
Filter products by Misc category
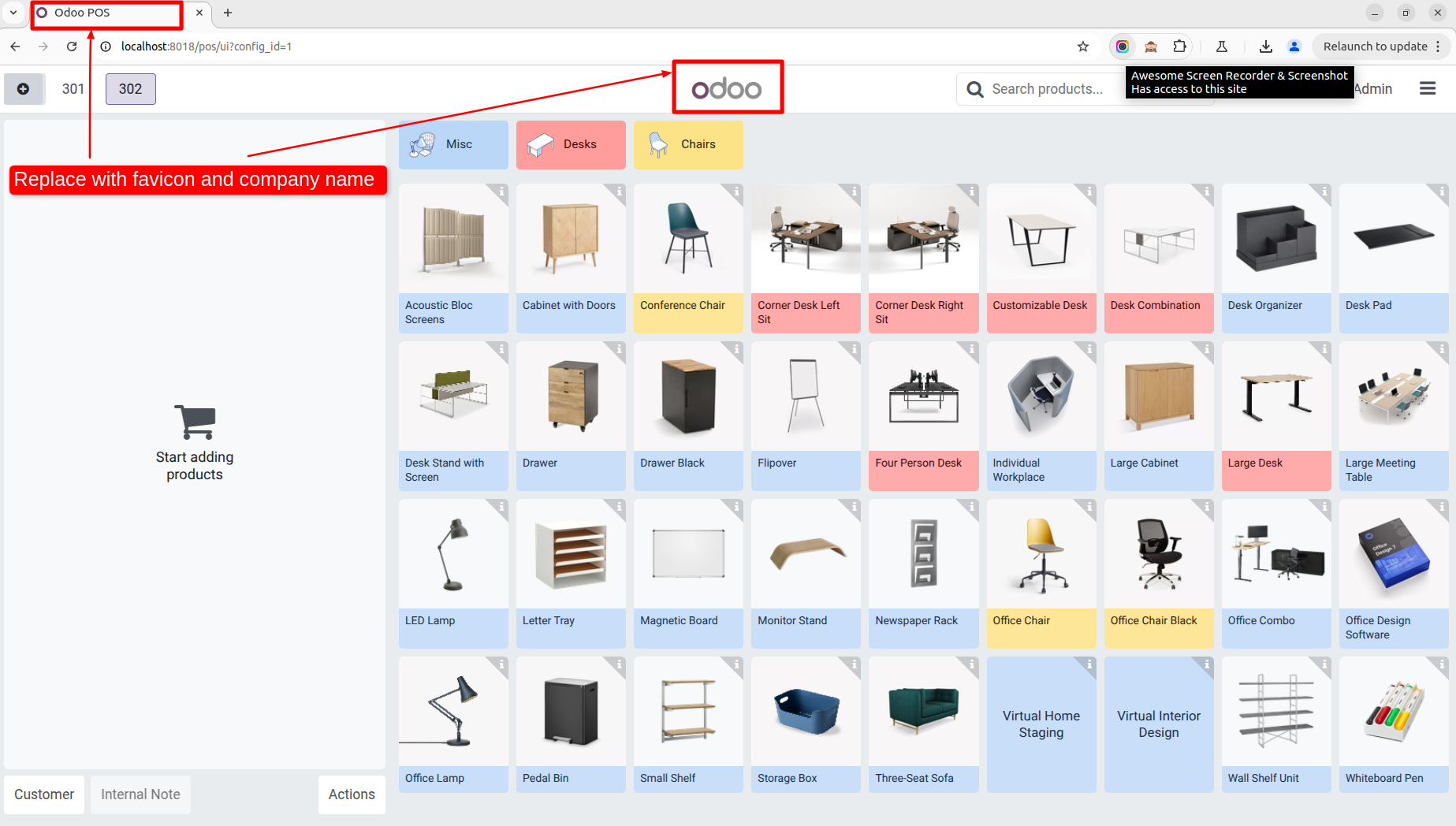pyautogui.click(x=453, y=144)
